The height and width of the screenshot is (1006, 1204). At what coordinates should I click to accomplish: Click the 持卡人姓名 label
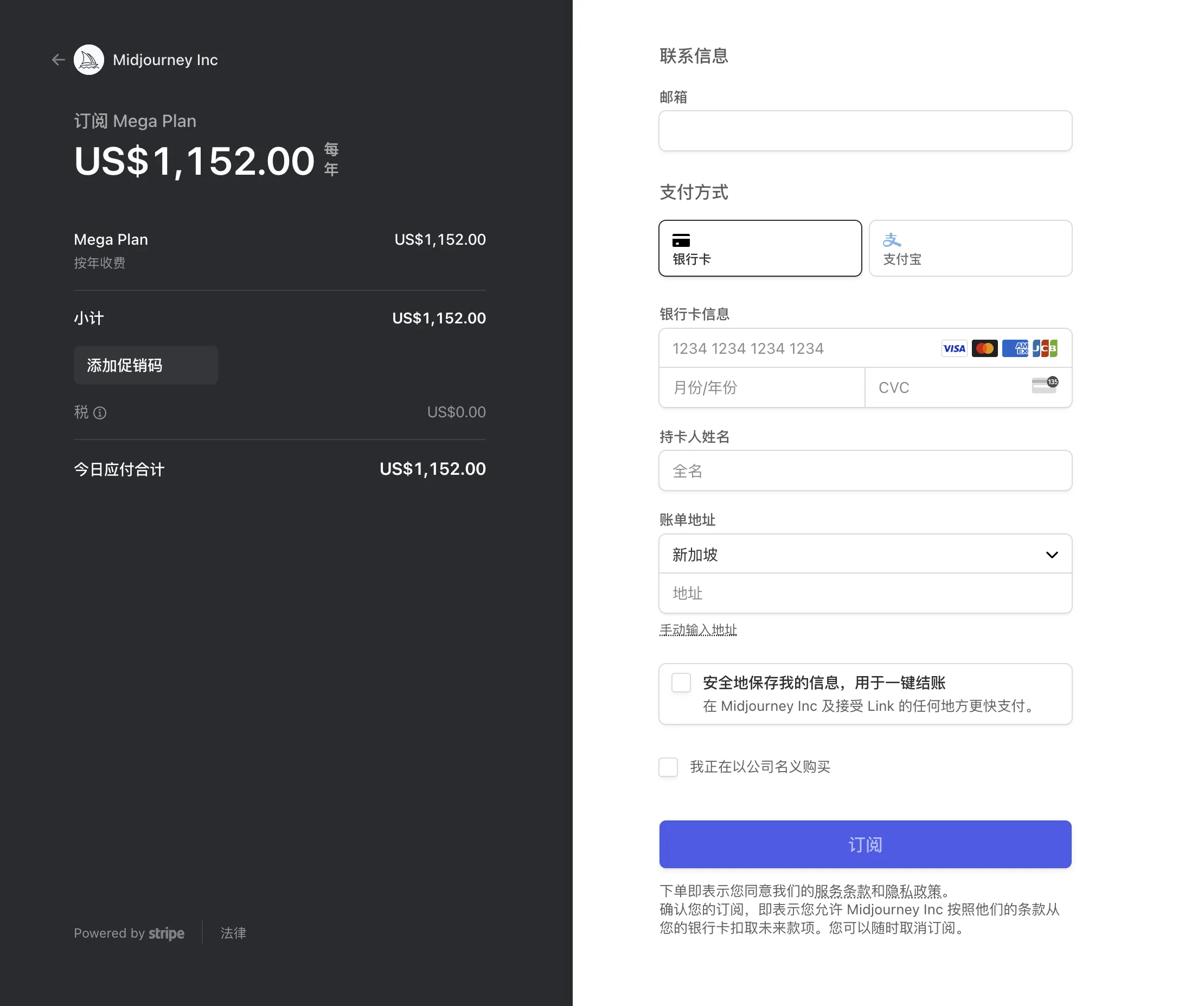(694, 436)
